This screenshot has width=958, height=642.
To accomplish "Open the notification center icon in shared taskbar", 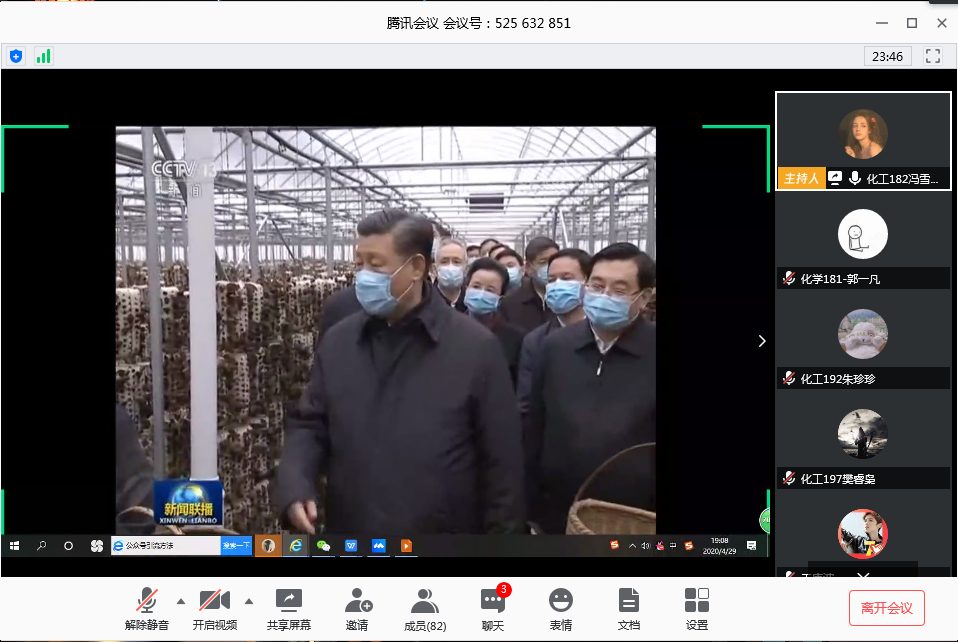I will coord(751,545).
